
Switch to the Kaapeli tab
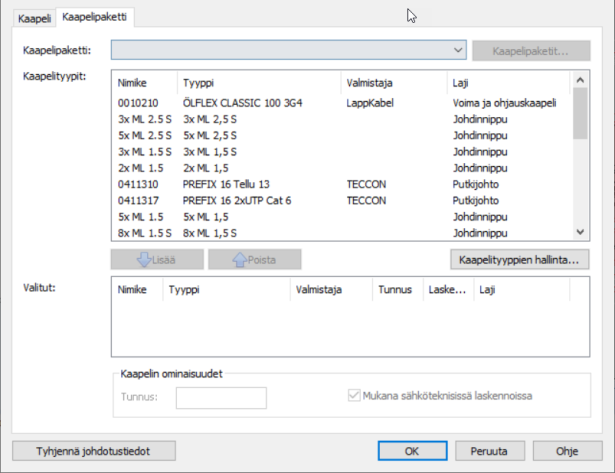pos(34,17)
